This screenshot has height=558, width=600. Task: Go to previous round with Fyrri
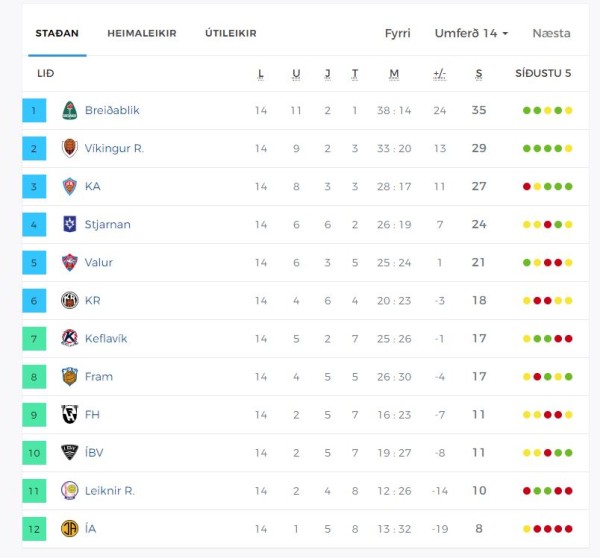coord(398,33)
